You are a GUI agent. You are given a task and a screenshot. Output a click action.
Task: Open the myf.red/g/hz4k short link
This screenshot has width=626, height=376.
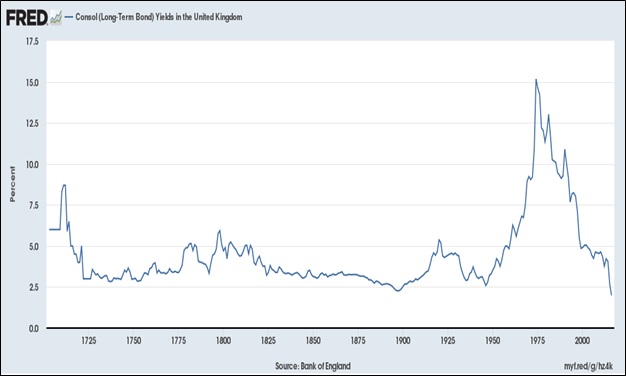(x=588, y=366)
